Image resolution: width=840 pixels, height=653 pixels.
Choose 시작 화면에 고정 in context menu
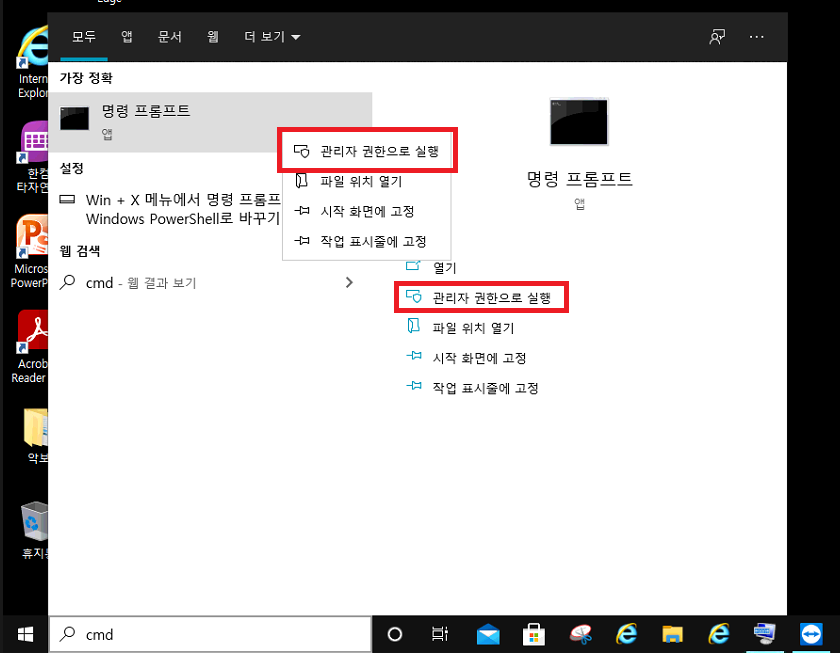click(x=367, y=211)
